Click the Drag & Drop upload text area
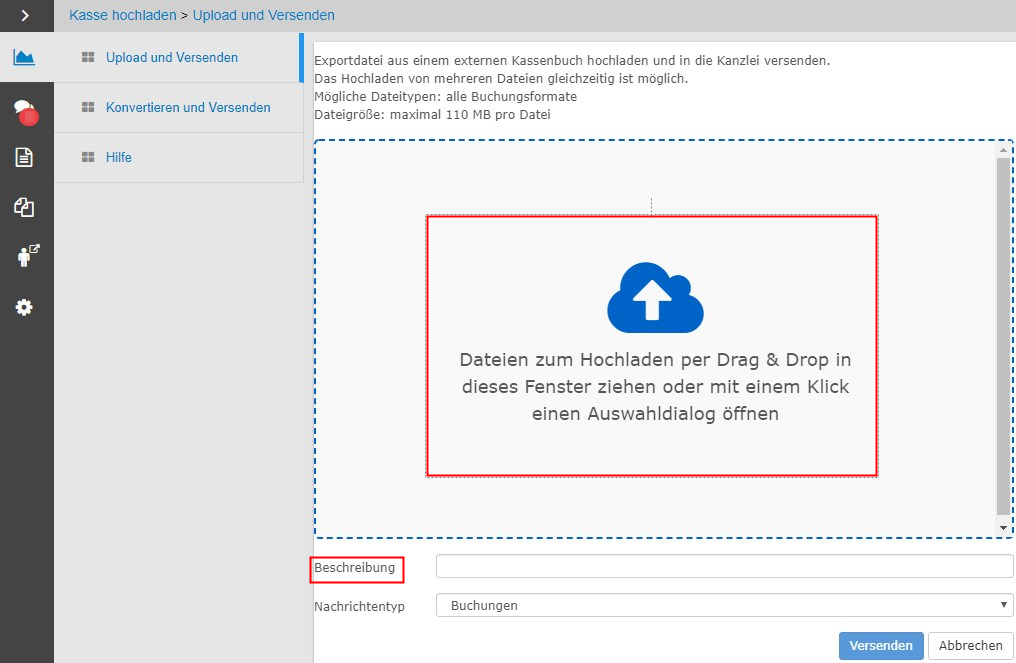The width and height of the screenshot is (1016, 663). (655, 386)
